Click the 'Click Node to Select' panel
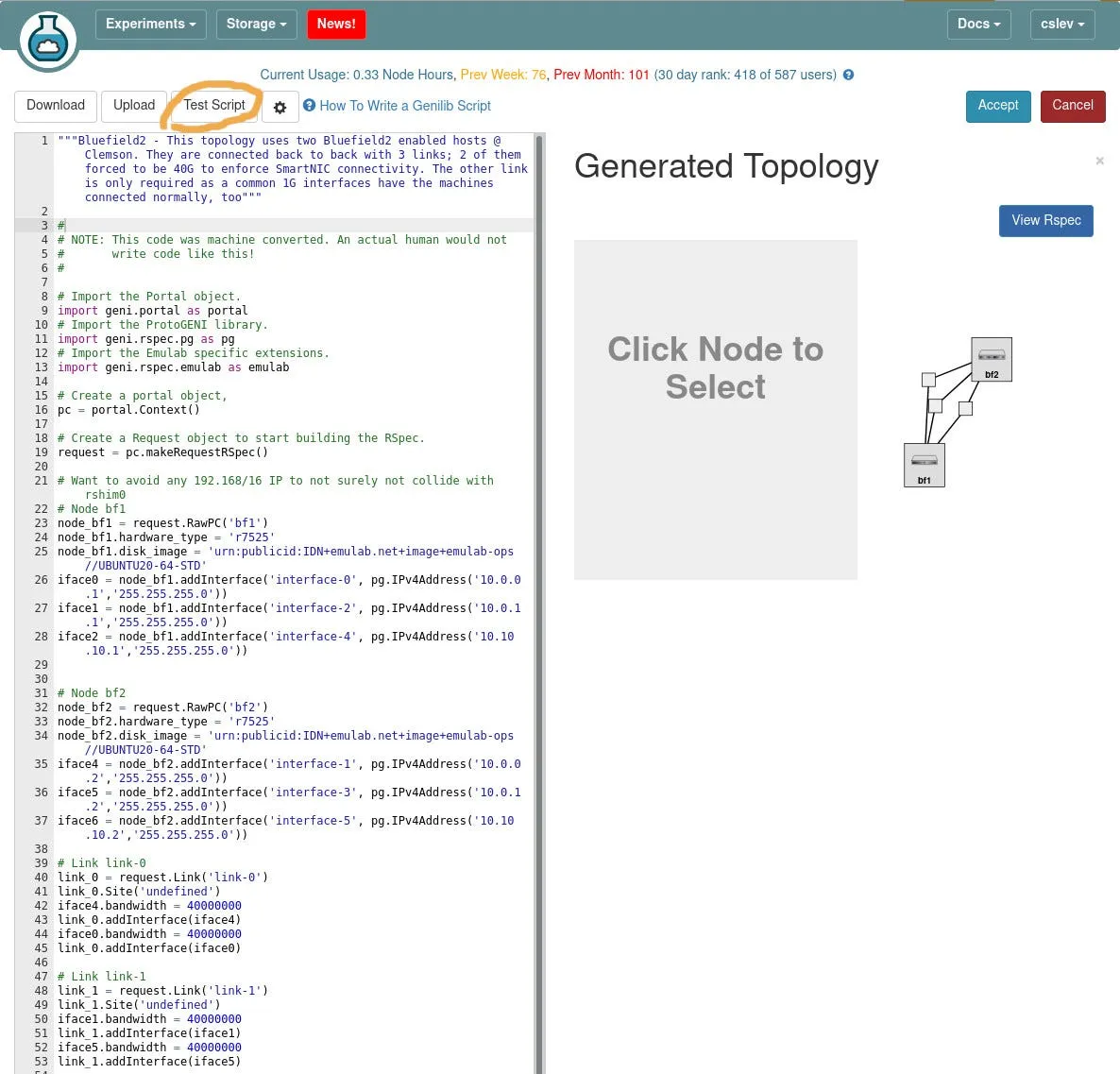This screenshot has height=1074, width=1120. coord(715,409)
